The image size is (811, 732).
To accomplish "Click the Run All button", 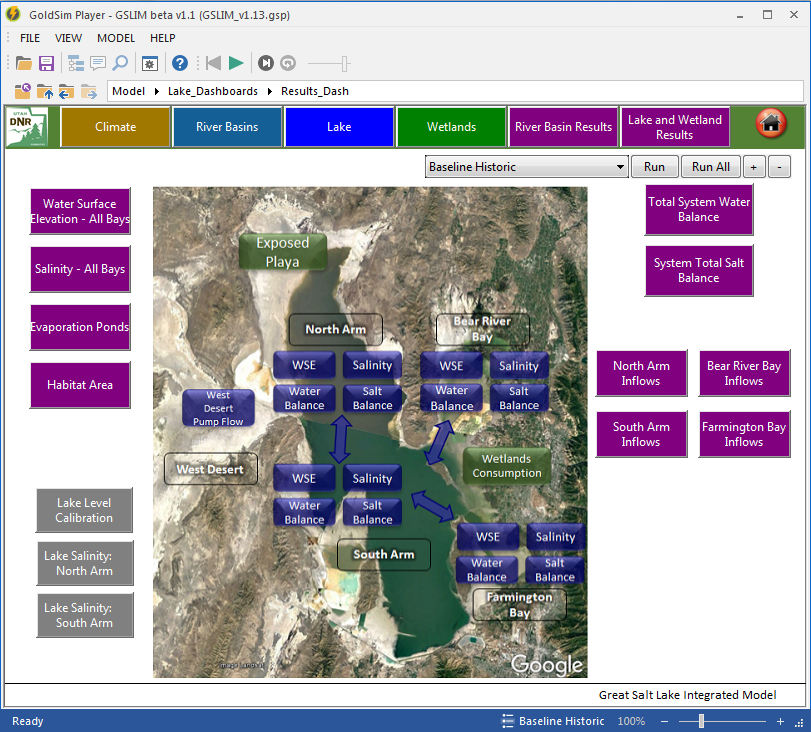I will pos(711,167).
